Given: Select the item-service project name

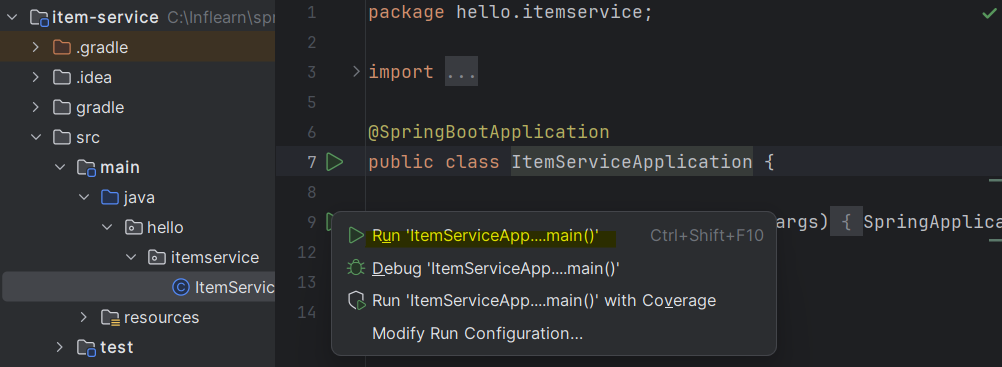Looking at the screenshot, I should (105, 17).
